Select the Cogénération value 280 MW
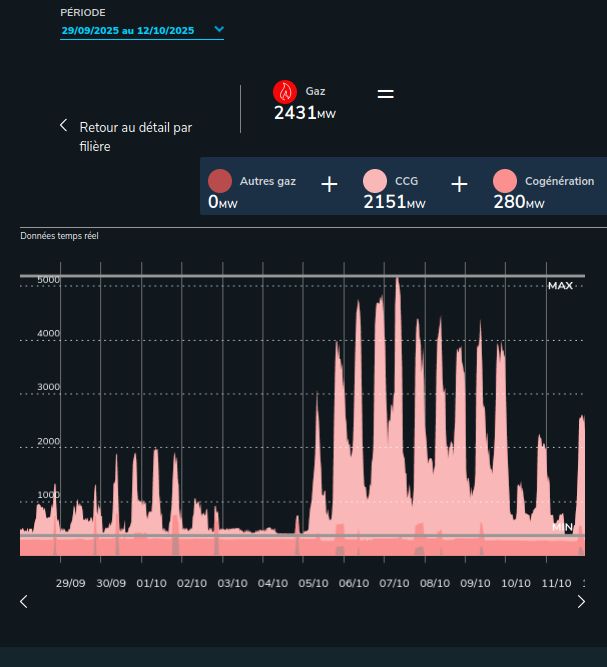 (x=519, y=202)
